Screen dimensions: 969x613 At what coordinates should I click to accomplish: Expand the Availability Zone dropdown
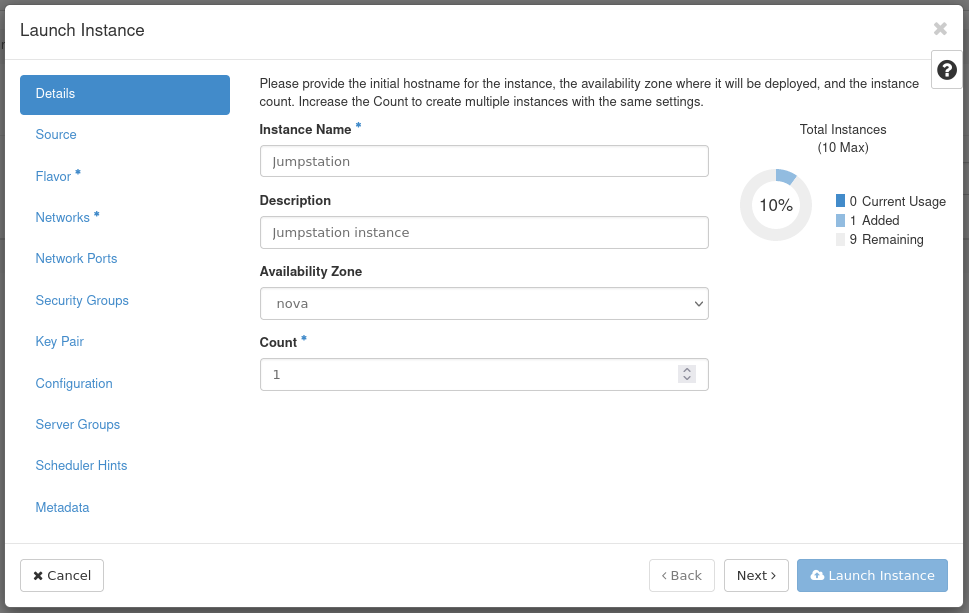point(484,303)
